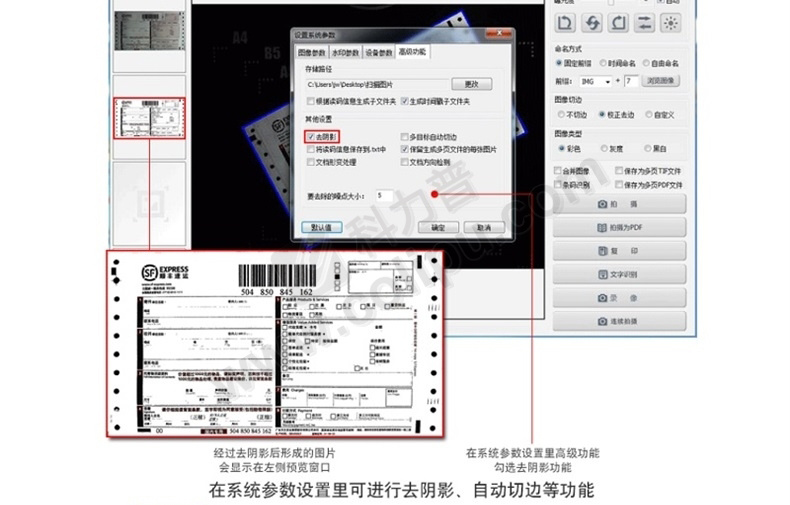The height and width of the screenshot is (505, 790).
Task: Click the sun-shaped brightness settings icon
Action: (x=672, y=22)
